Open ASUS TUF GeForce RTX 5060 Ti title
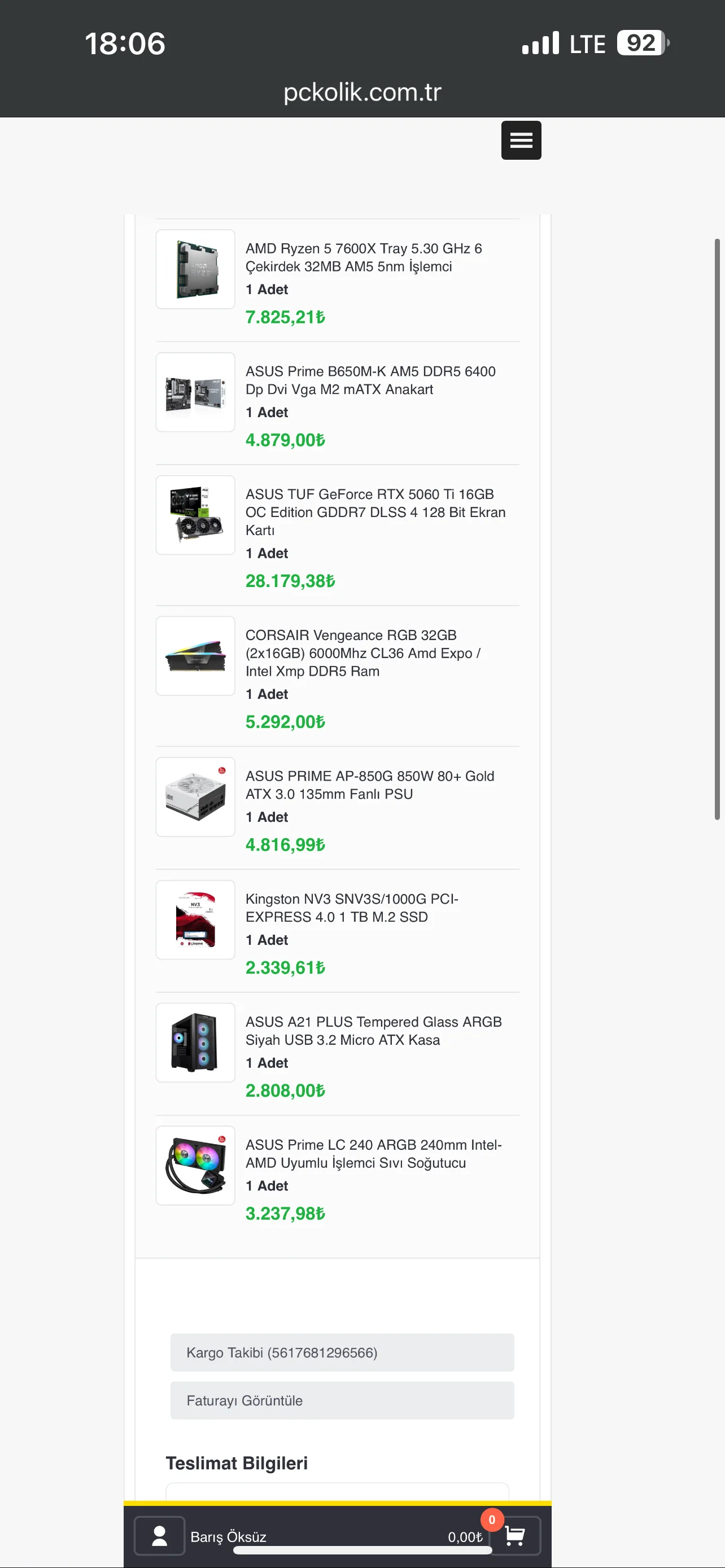 click(x=375, y=512)
